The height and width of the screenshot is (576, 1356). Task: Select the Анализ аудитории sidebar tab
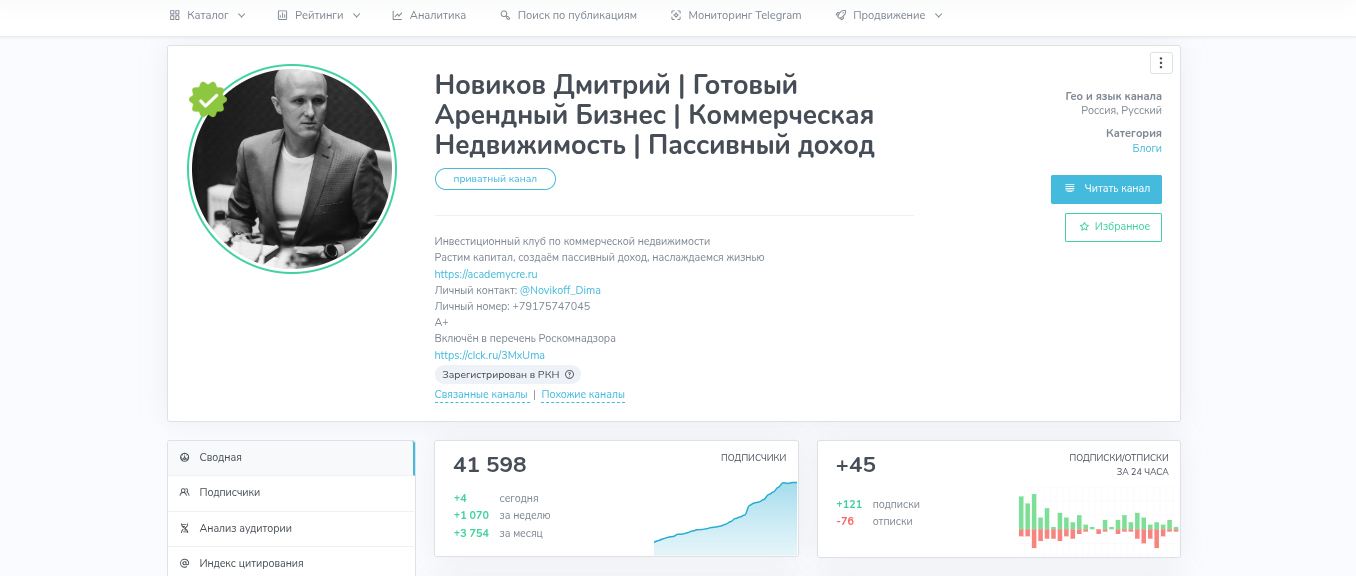(x=291, y=529)
